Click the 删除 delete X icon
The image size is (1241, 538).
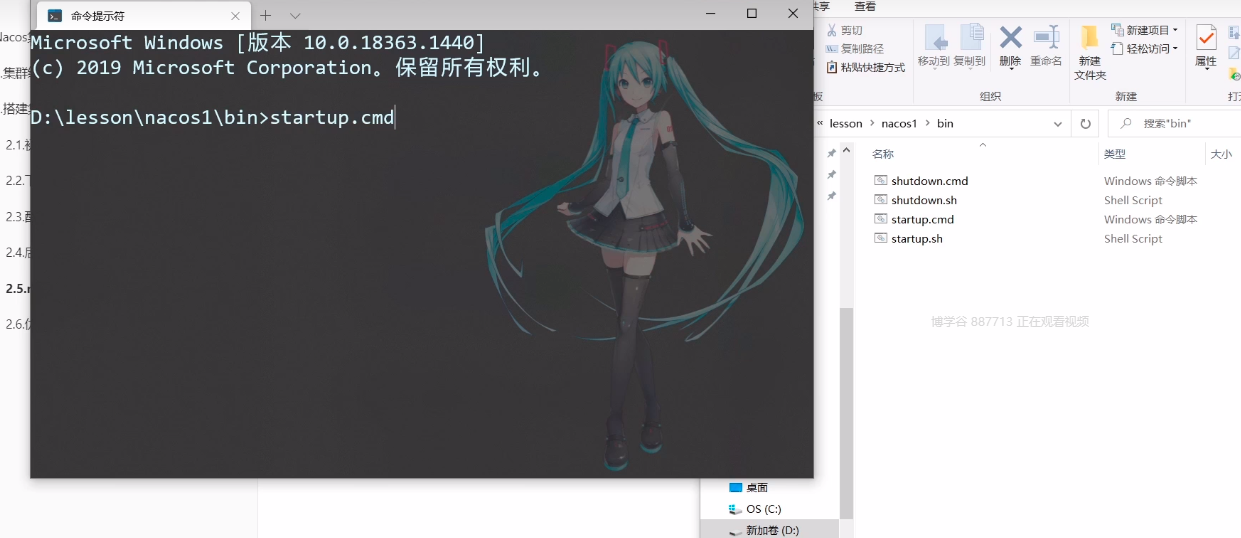point(1010,37)
